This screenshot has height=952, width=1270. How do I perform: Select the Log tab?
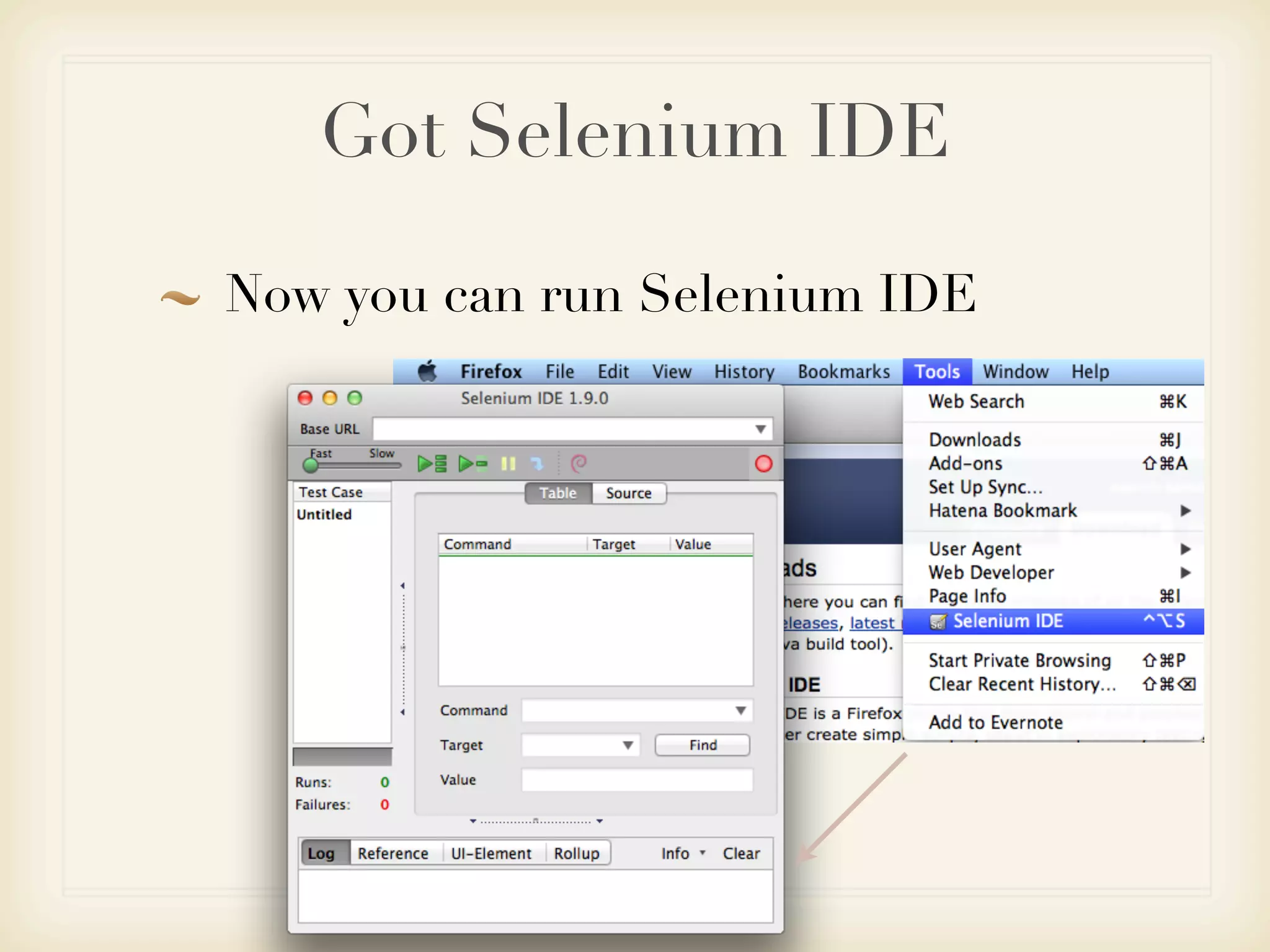[x=326, y=853]
